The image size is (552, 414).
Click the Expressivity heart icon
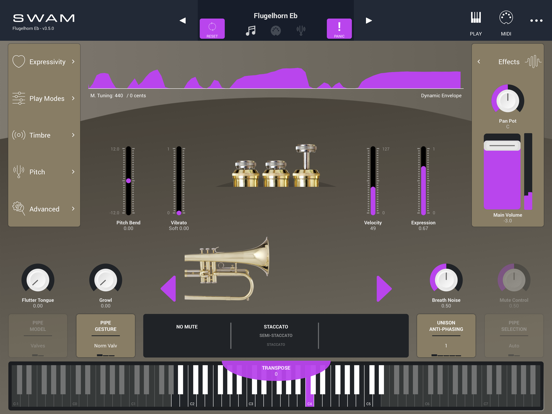(x=19, y=61)
